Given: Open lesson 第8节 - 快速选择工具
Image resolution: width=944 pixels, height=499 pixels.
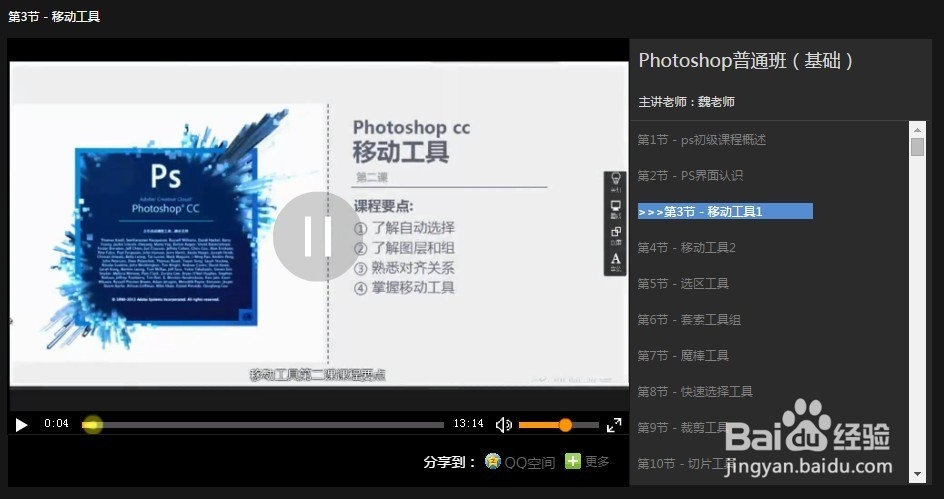Looking at the screenshot, I should [x=695, y=391].
